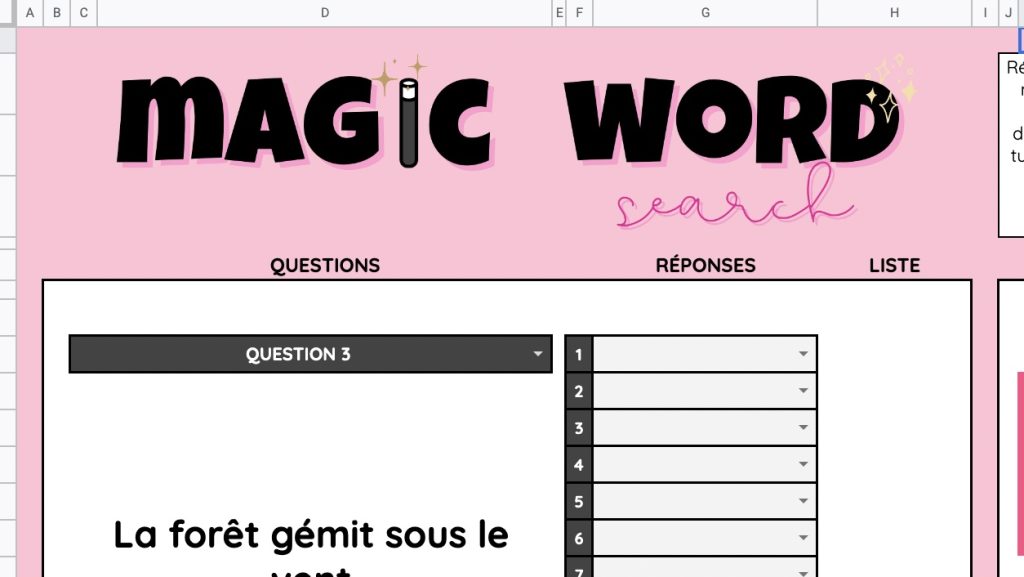This screenshot has width=1024, height=577.
Task: Show options for answer row 6
Action: (x=802, y=539)
